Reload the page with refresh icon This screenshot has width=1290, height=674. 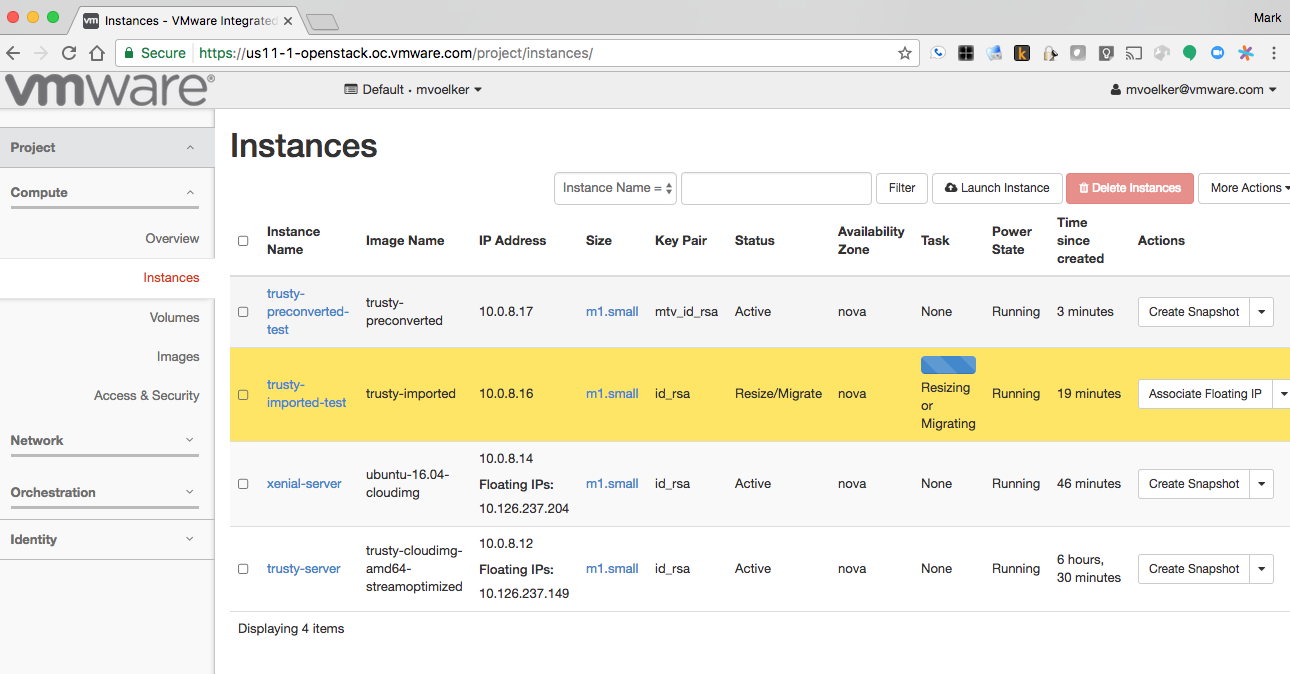(69, 53)
